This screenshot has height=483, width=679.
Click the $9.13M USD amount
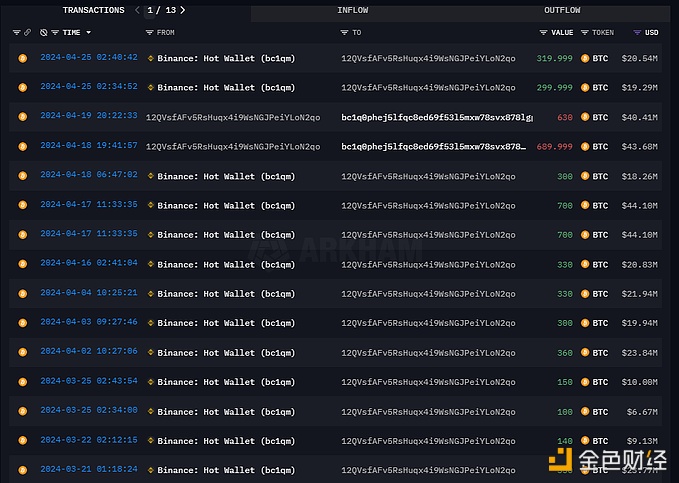pos(642,441)
